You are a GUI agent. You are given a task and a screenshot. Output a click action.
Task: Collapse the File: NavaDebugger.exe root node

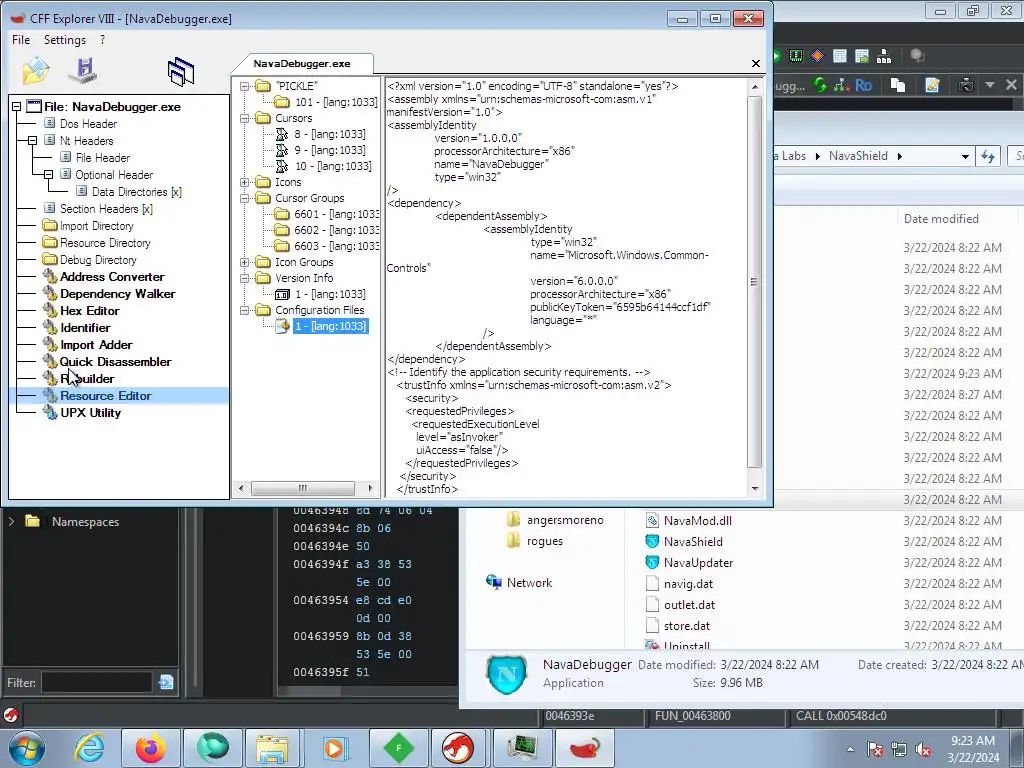16,106
